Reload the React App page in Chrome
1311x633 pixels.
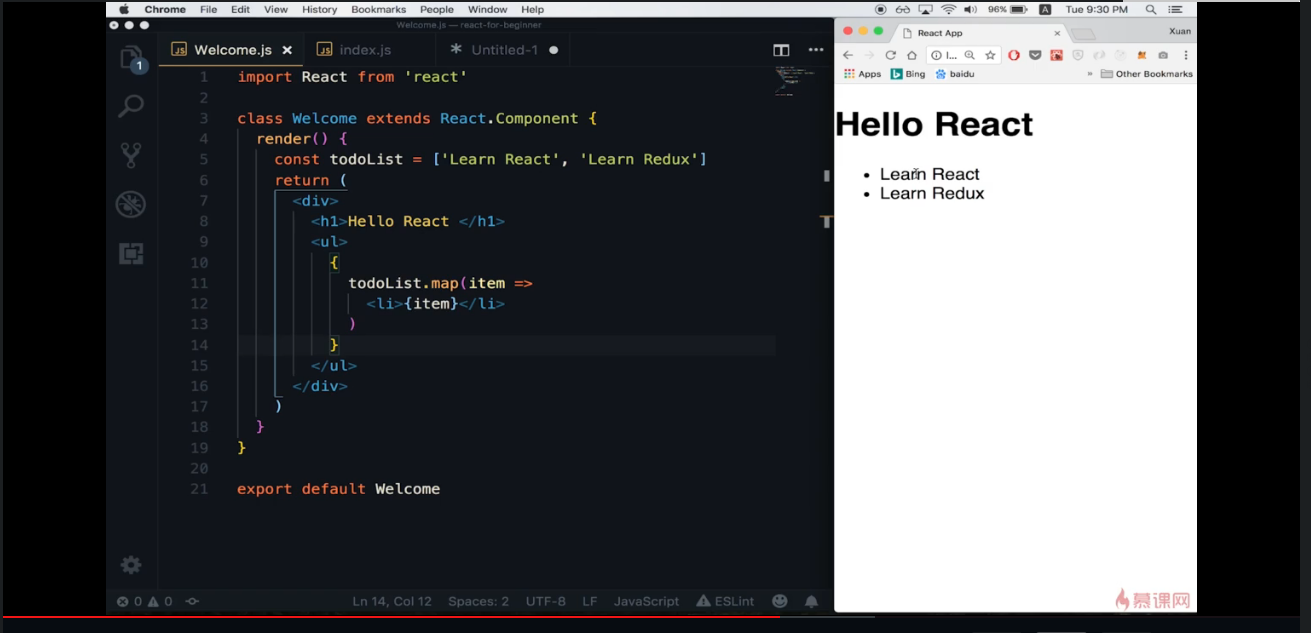[x=890, y=54]
